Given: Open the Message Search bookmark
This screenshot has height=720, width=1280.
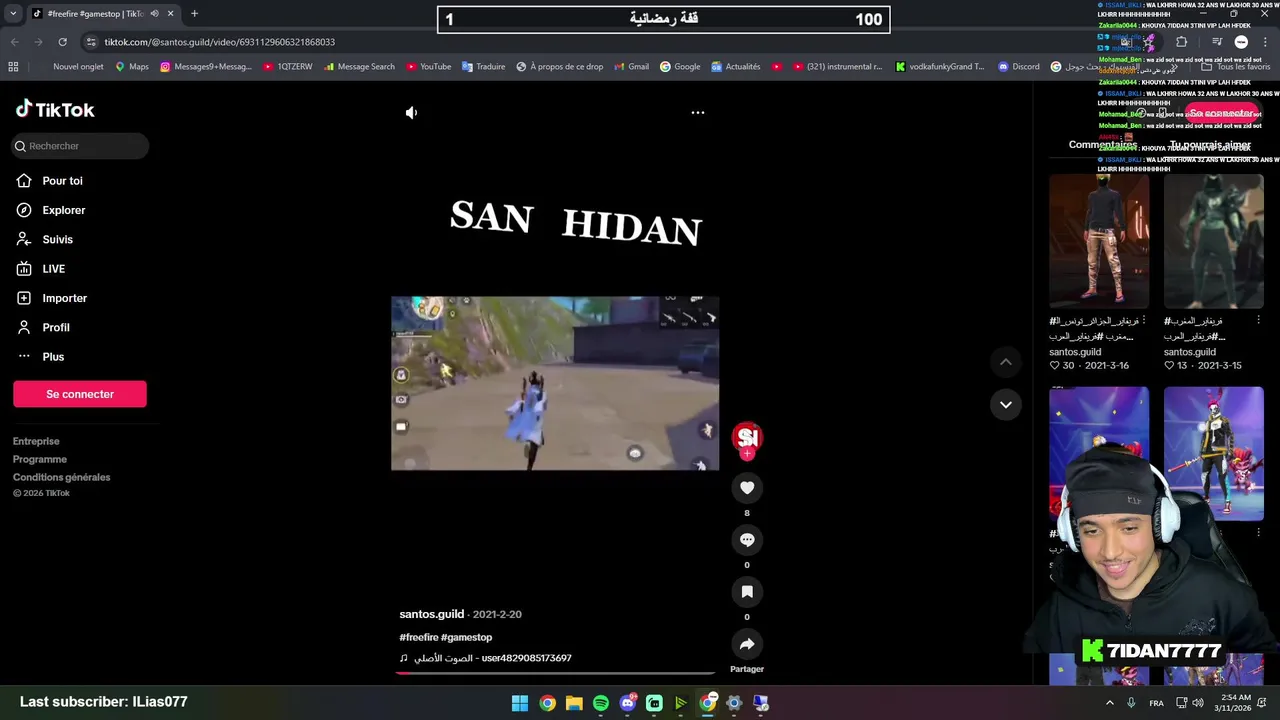Looking at the screenshot, I should (x=359, y=67).
